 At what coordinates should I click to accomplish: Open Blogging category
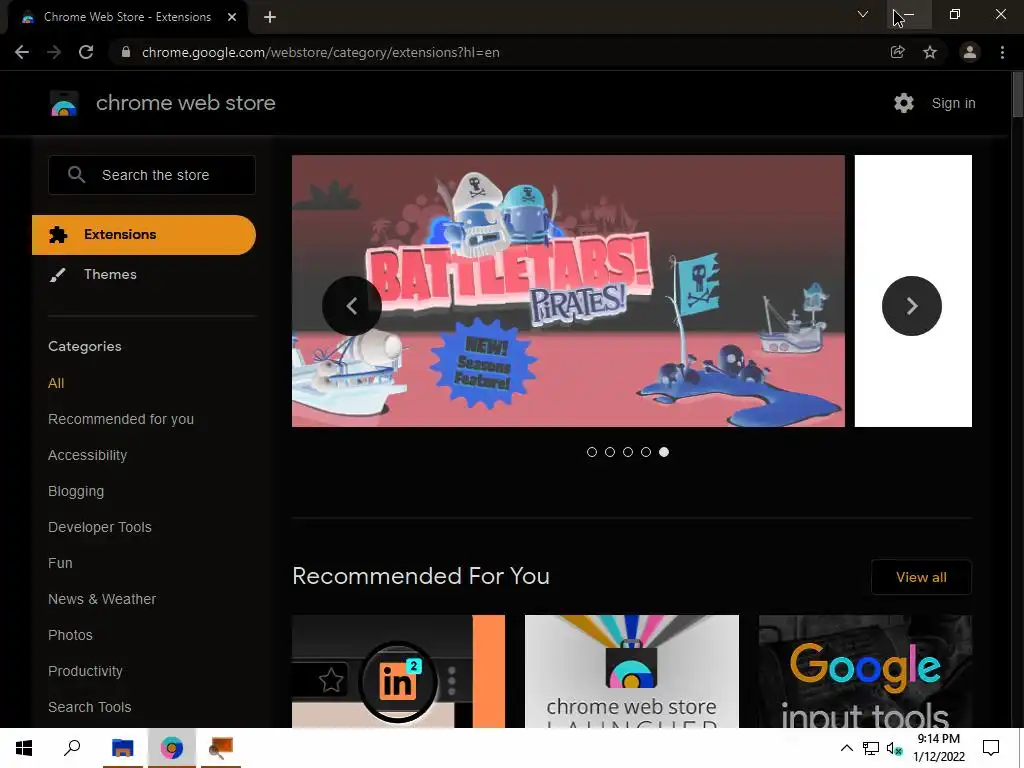point(76,491)
